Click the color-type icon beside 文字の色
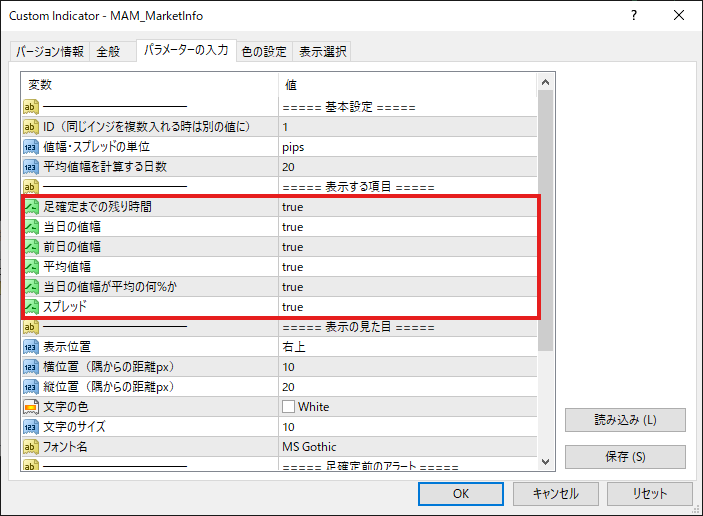Image resolution: width=703 pixels, height=516 pixels. pos(30,407)
